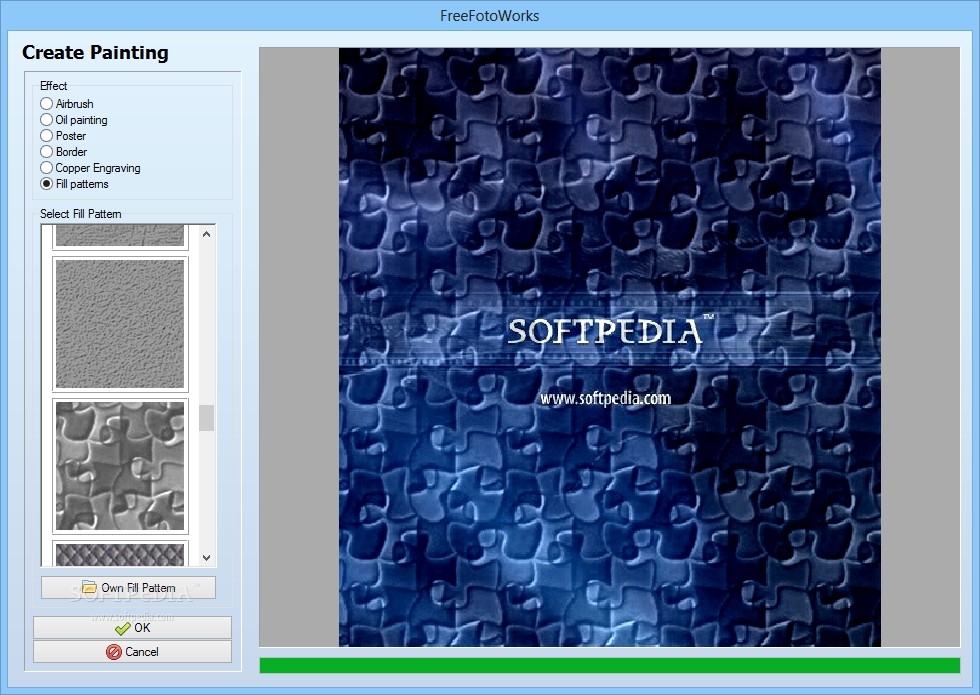Pick the Border effect radio button
This screenshot has width=980, height=695.
(63, 152)
